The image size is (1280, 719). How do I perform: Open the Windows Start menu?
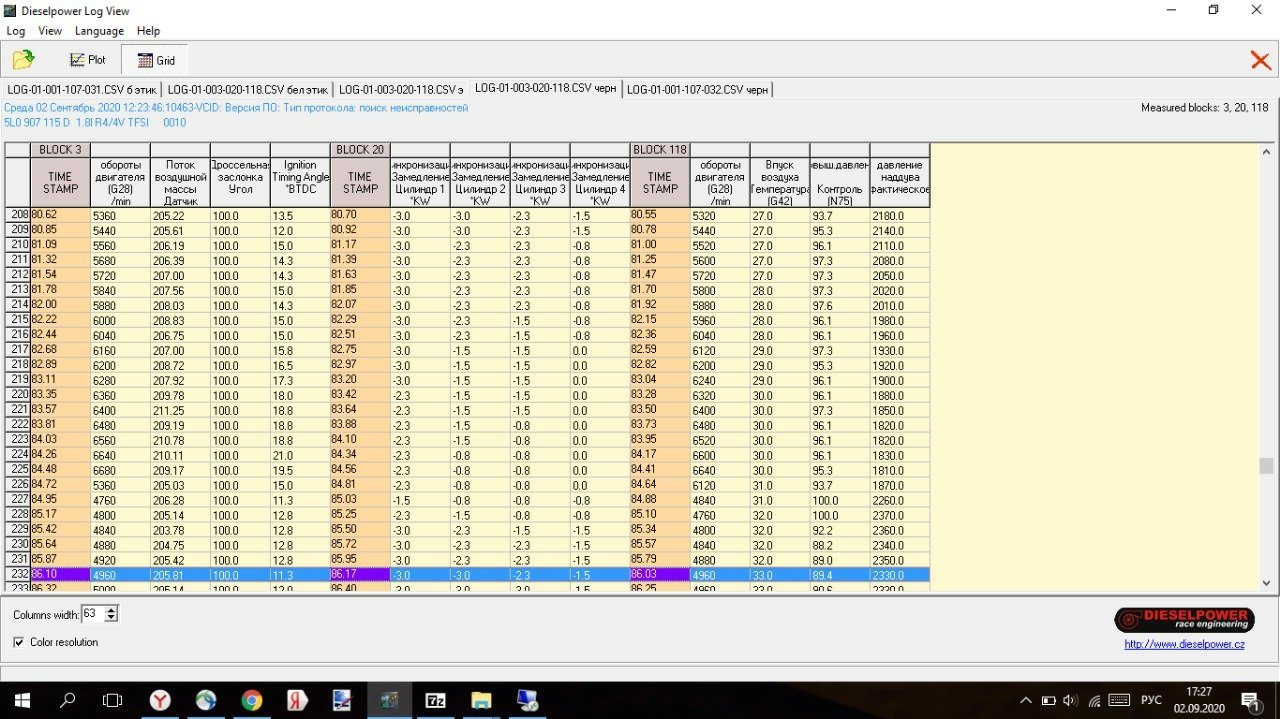click(20, 700)
